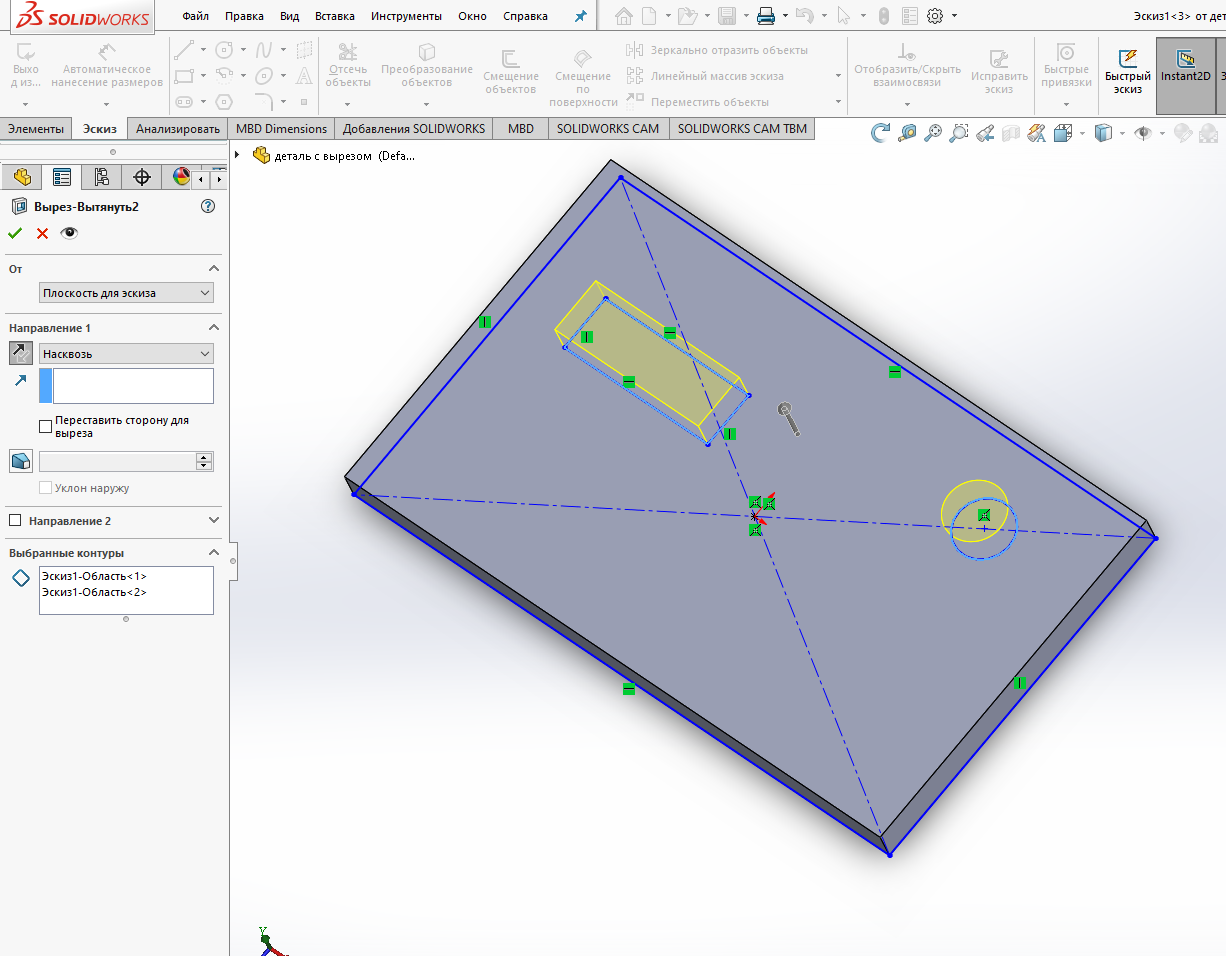Click the direction of extrusion arrow icon
Image resolution: width=1226 pixels, height=956 pixels.
(20, 381)
